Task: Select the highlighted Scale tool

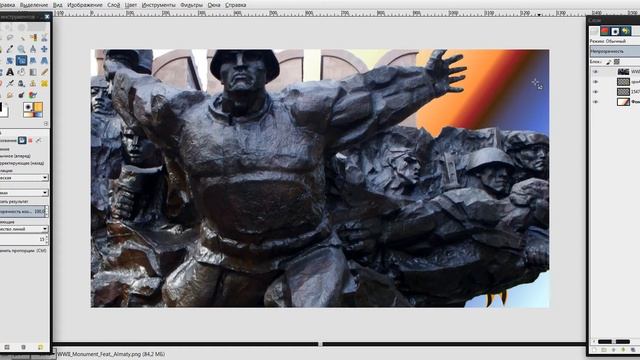Action: 21,60
